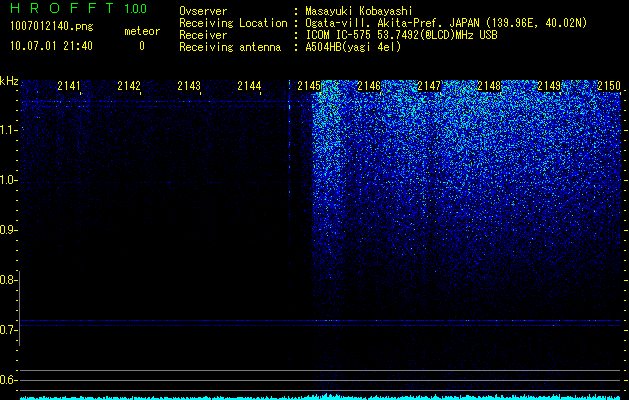Viewport: 629px width, 400px height.
Task: Click the 1.0 kHz axis label
Action: tap(7, 180)
